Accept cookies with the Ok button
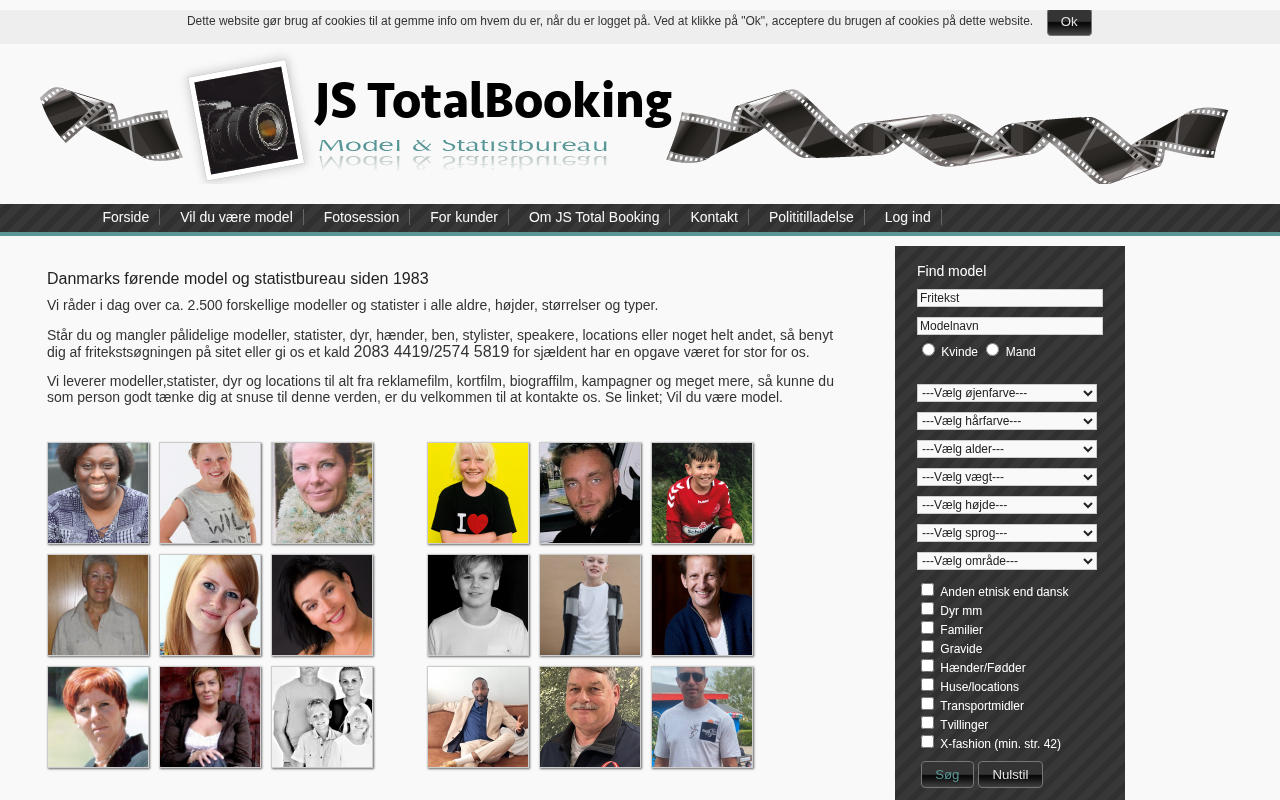 tap(1069, 22)
